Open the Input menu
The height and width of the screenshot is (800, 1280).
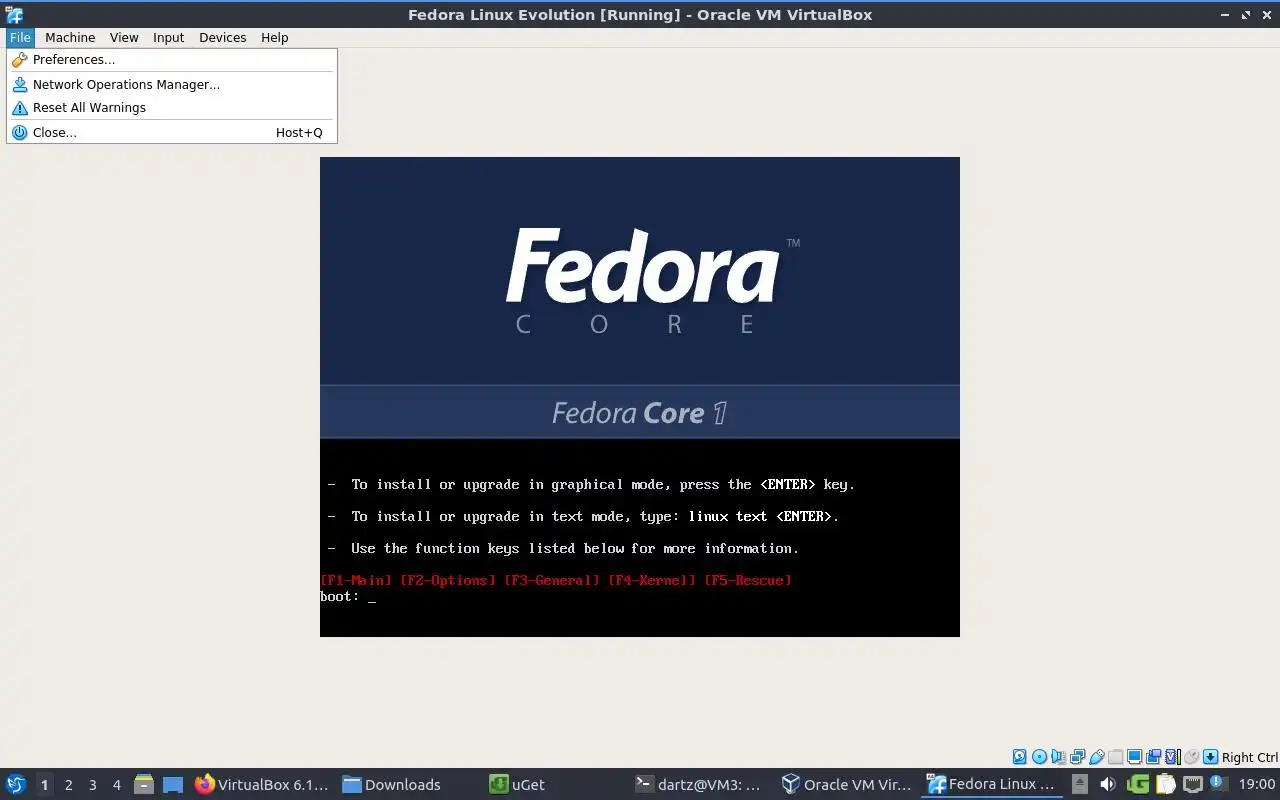(x=168, y=37)
